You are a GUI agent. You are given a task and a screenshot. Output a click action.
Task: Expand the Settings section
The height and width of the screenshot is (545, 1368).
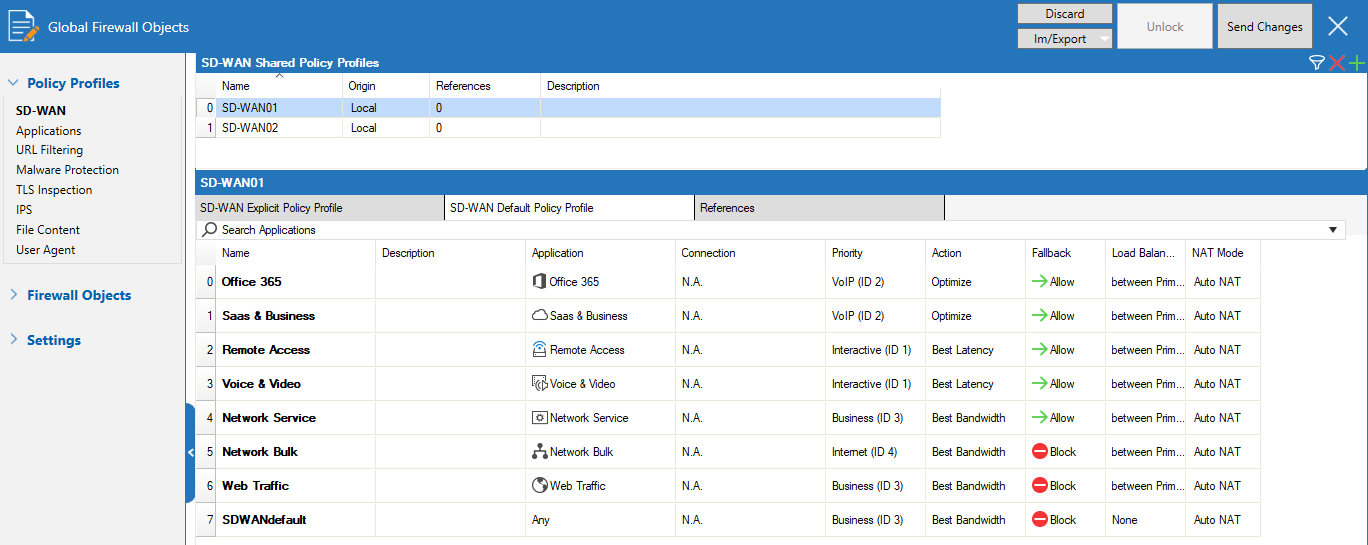click(13, 340)
